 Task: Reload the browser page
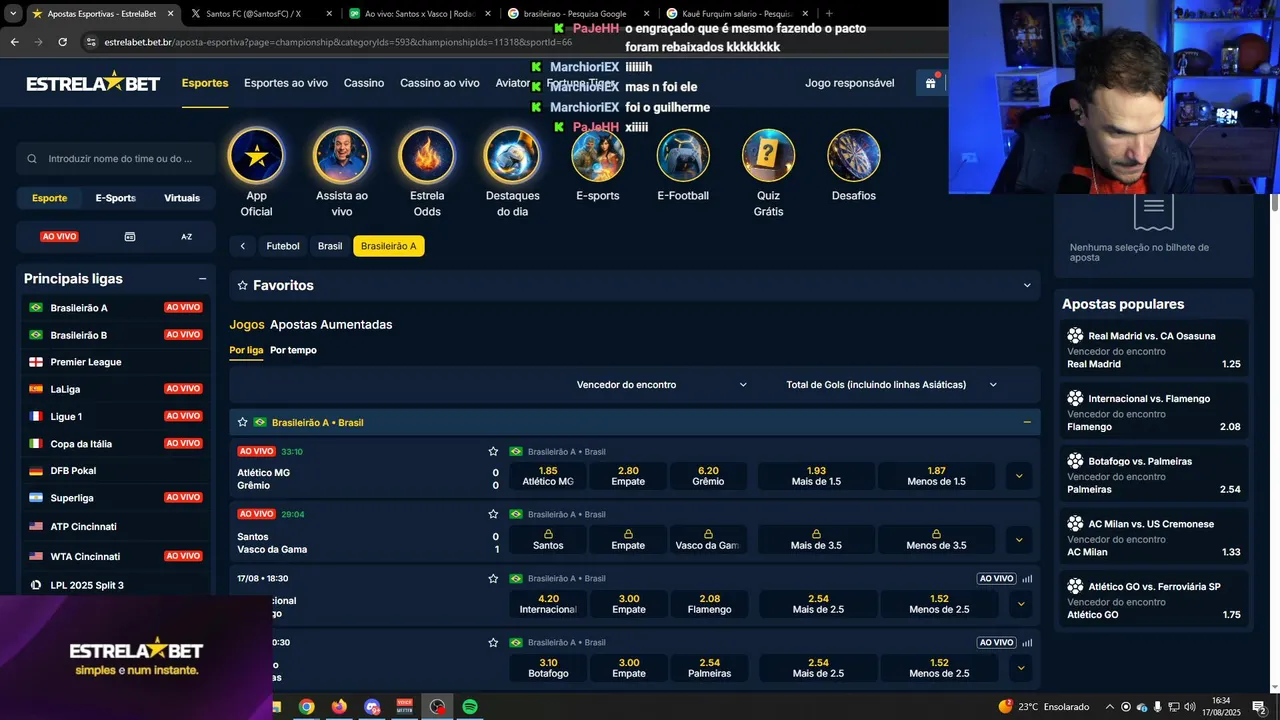tap(63, 42)
